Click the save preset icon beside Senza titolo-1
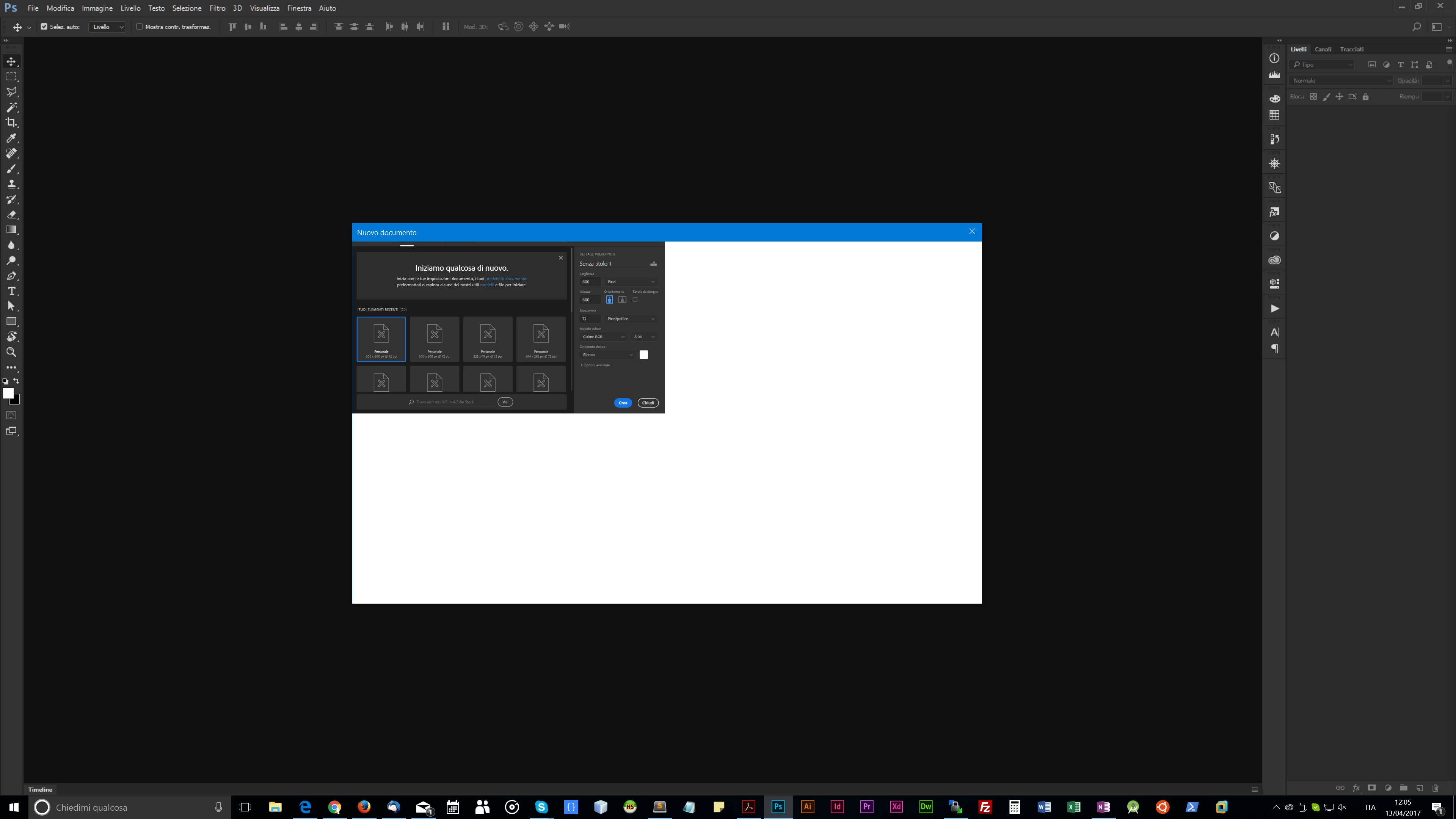 pyautogui.click(x=653, y=264)
